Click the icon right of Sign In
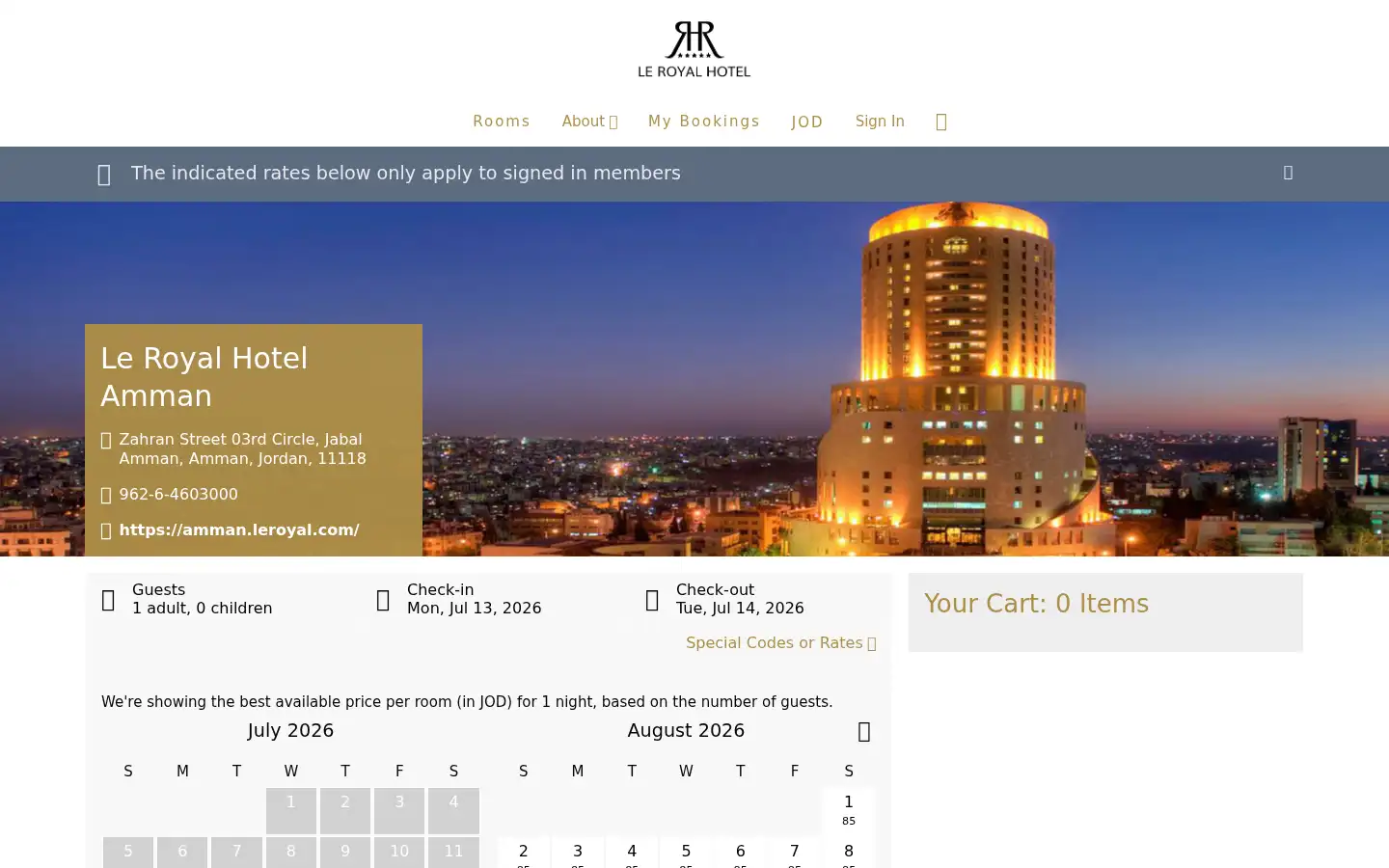The width and height of the screenshot is (1389, 868). [x=941, y=122]
